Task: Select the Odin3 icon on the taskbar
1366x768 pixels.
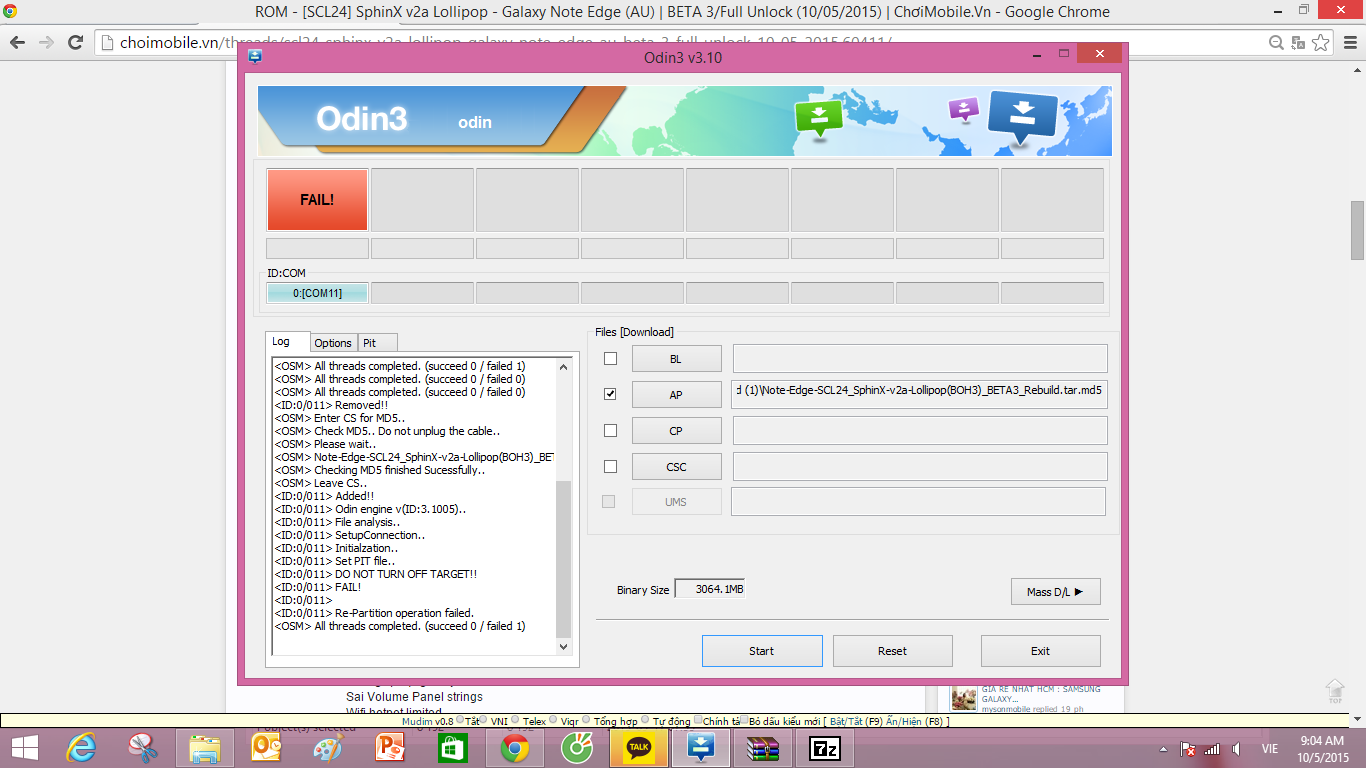Action: point(701,748)
